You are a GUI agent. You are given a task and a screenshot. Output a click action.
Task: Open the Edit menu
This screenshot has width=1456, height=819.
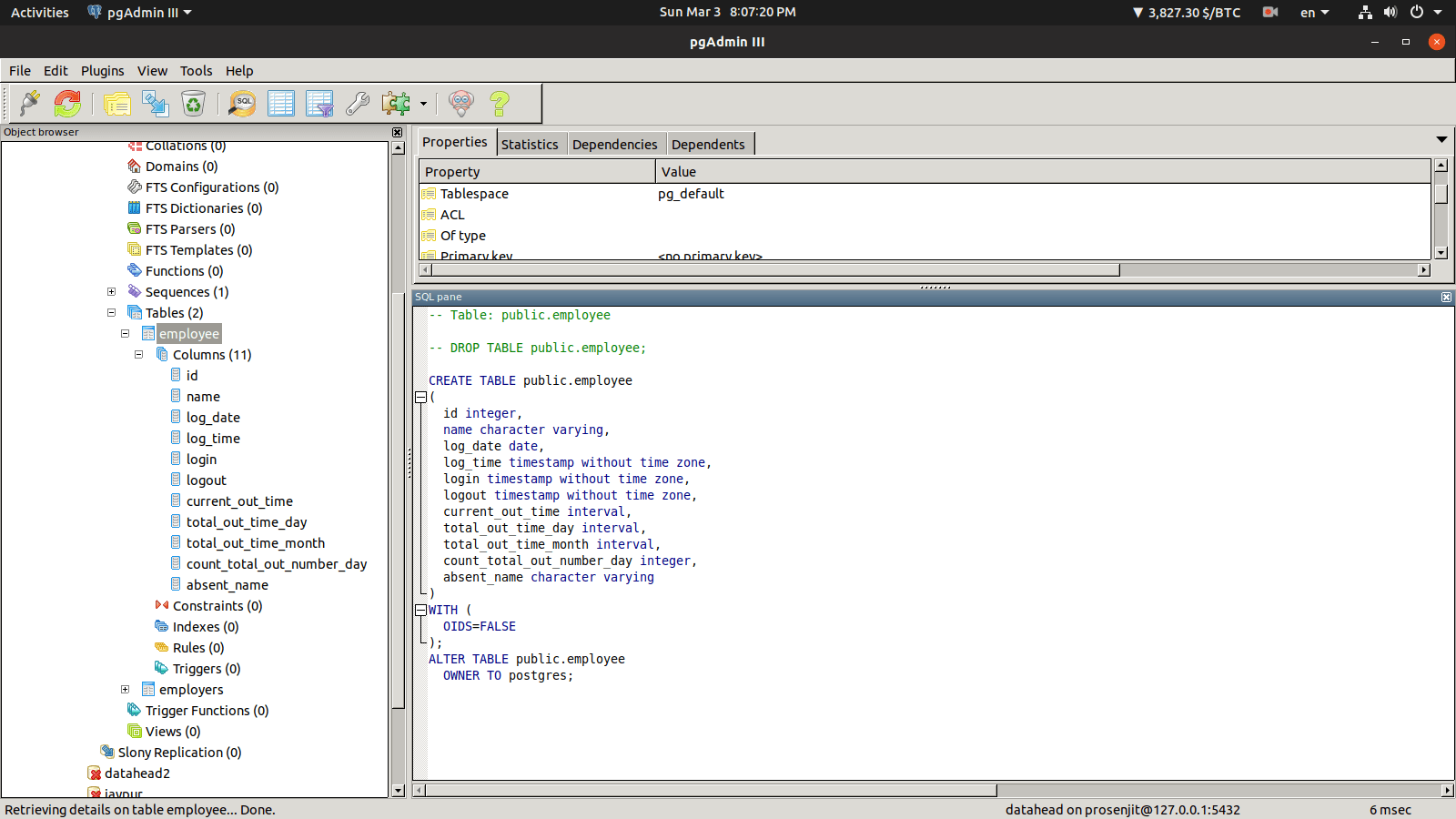pos(56,71)
